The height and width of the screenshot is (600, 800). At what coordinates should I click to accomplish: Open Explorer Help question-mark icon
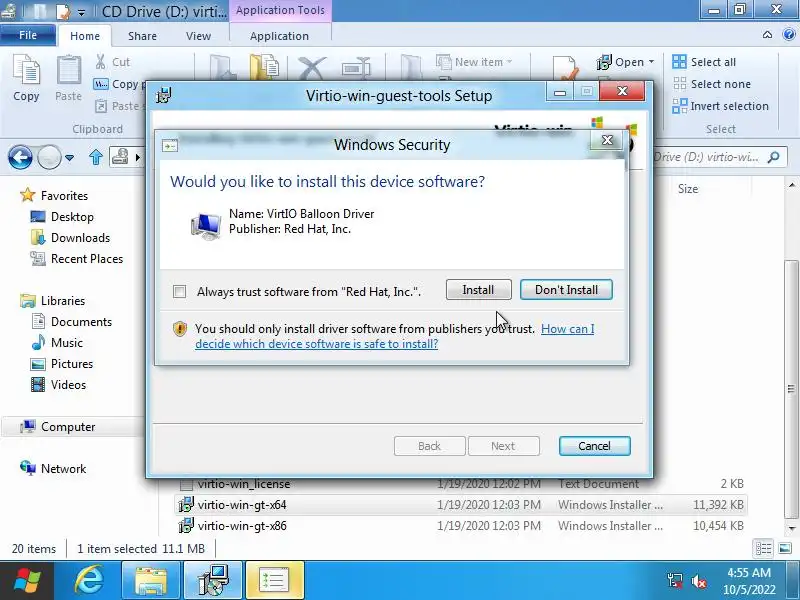pyautogui.click(x=788, y=35)
